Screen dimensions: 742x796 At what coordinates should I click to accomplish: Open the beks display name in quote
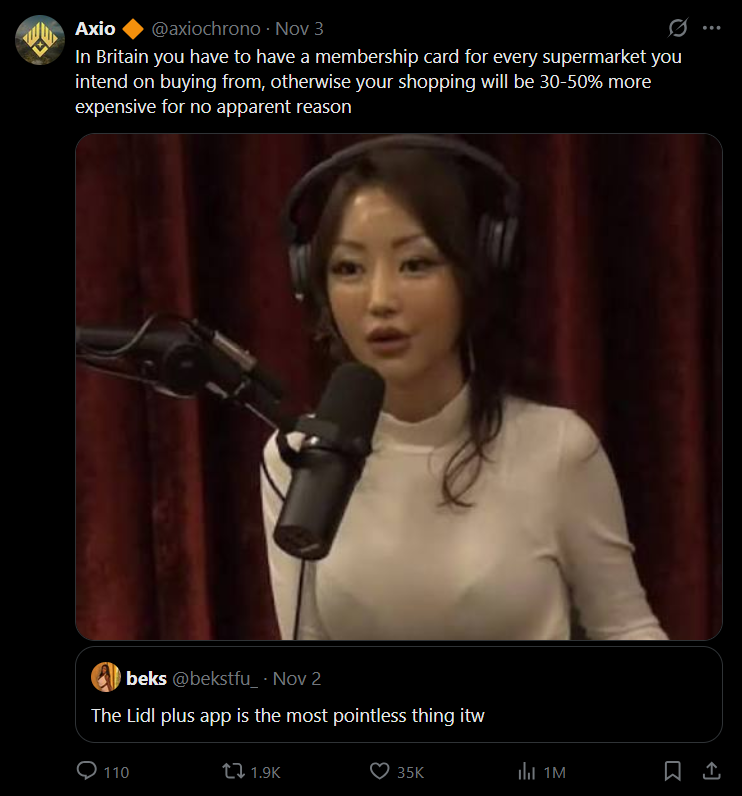pyautogui.click(x=146, y=679)
